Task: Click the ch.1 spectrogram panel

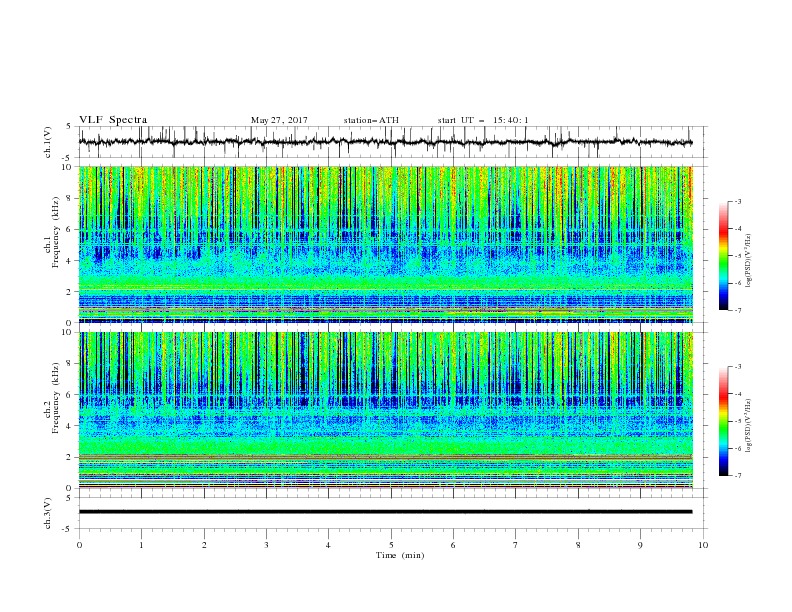Action: pos(386,244)
